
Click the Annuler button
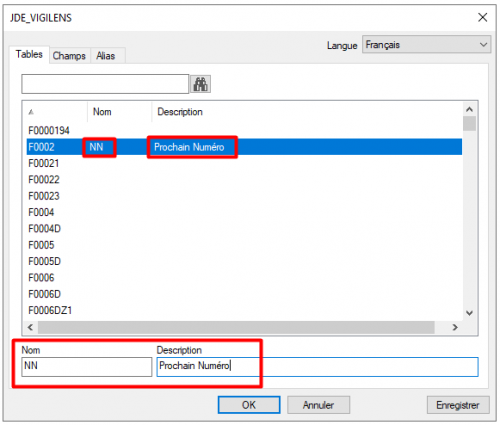click(x=318, y=405)
